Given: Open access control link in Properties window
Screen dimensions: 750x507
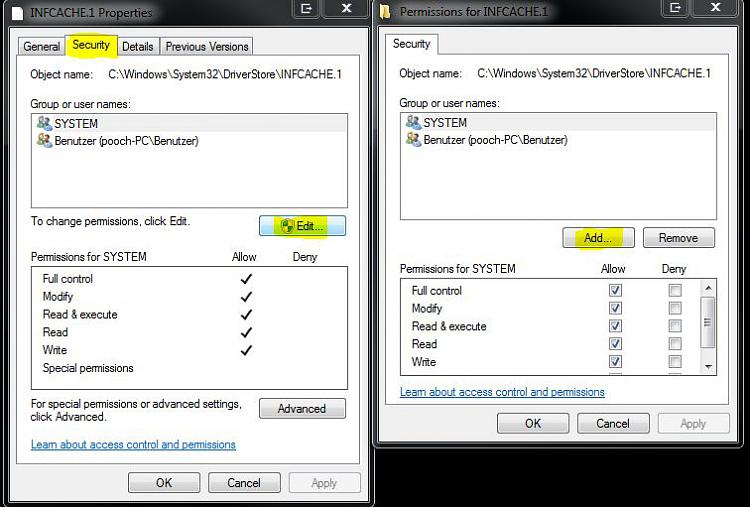Looking at the screenshot, I should click(133, 444).
